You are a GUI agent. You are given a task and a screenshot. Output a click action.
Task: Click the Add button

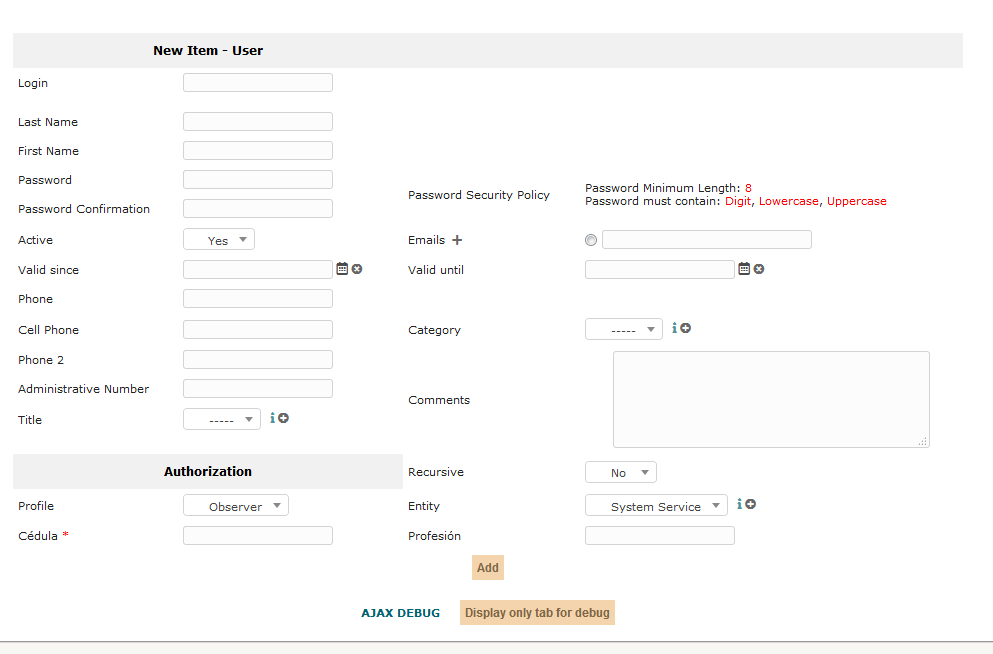pyautogui.click(x=488, y=568)
